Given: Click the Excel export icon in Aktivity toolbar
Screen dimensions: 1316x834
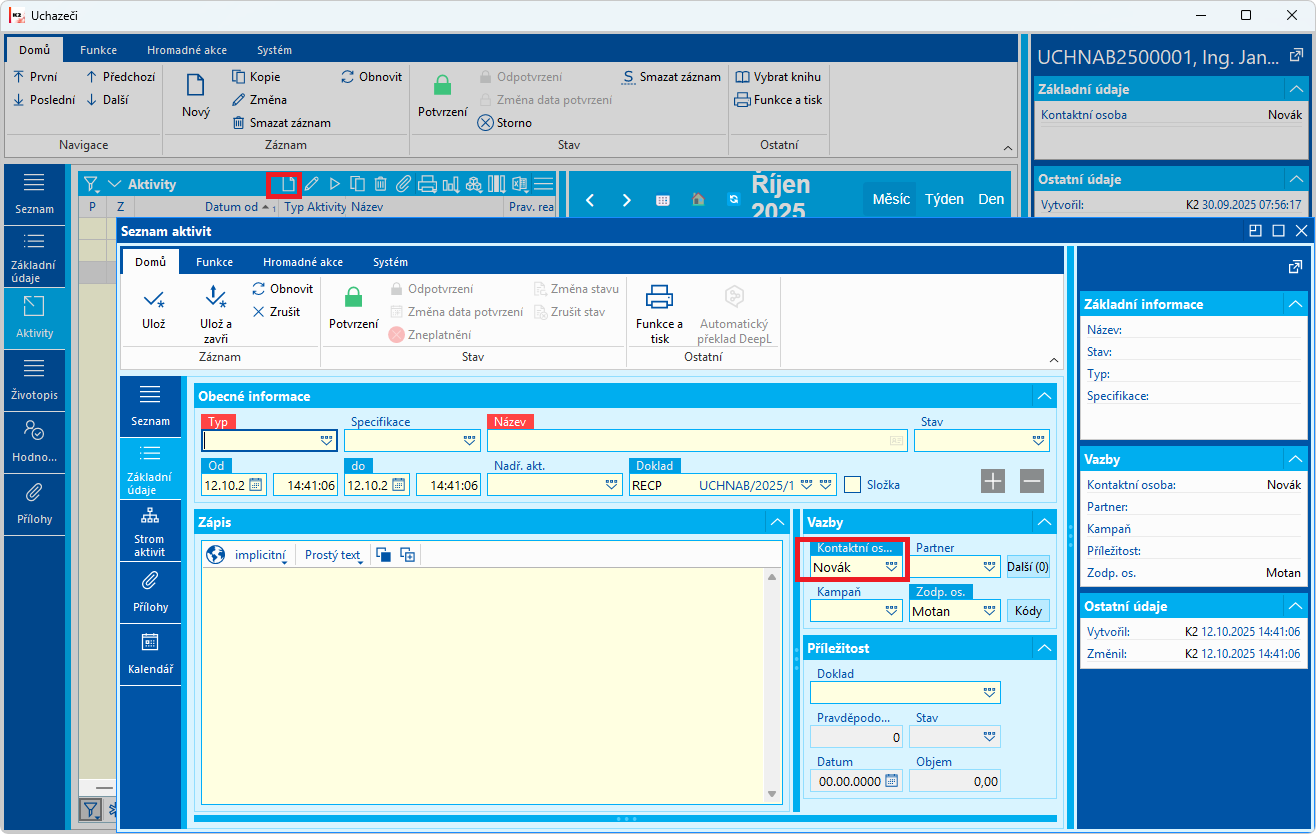Looking at the screenshot, I should point(519,184).
